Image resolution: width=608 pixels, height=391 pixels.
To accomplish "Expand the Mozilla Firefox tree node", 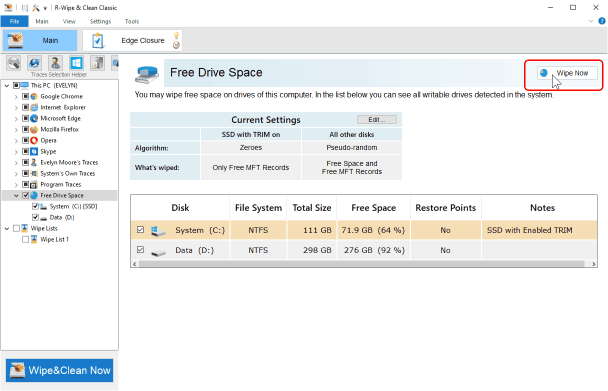I will pyautogui.click(x=16, y=129).
